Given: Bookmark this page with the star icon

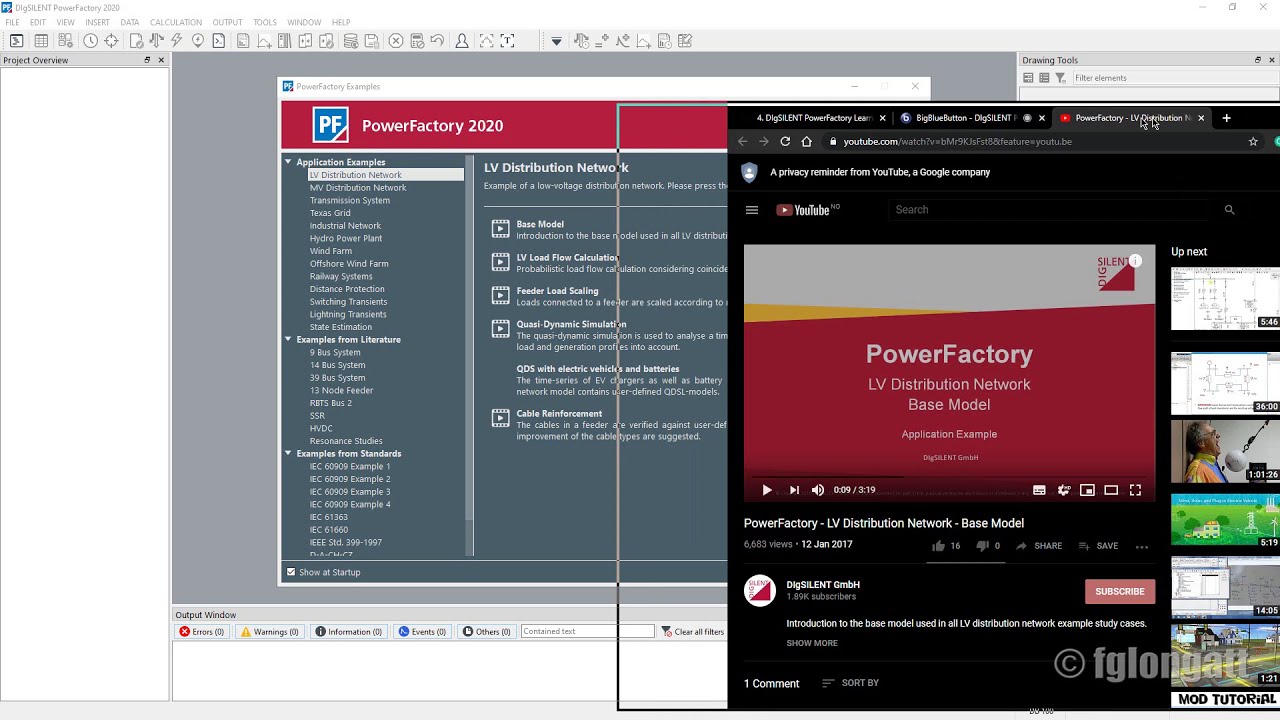Looking at the screenshot, I should click(1253, 142).
